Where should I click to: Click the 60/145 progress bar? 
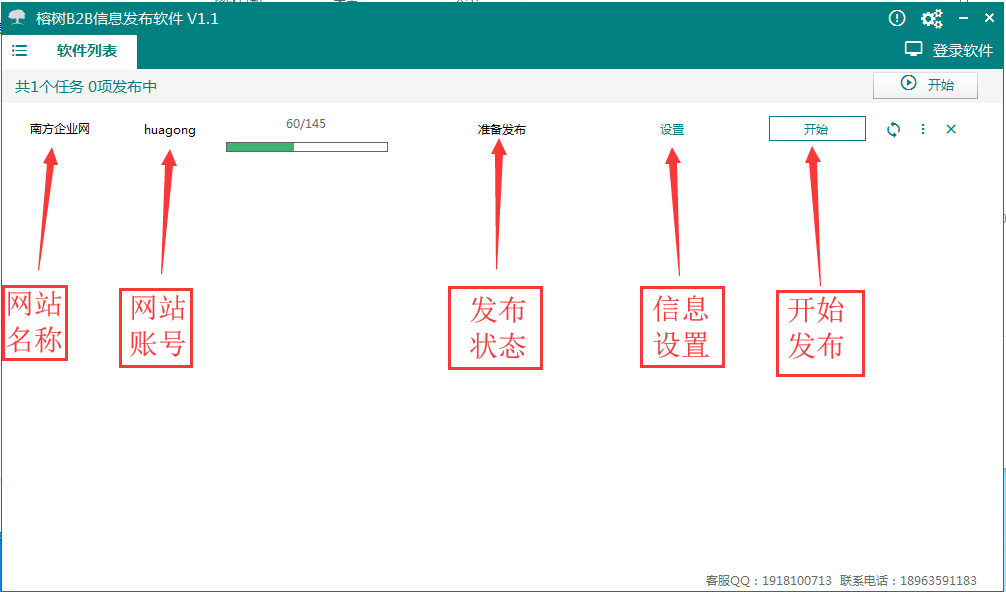307,147
